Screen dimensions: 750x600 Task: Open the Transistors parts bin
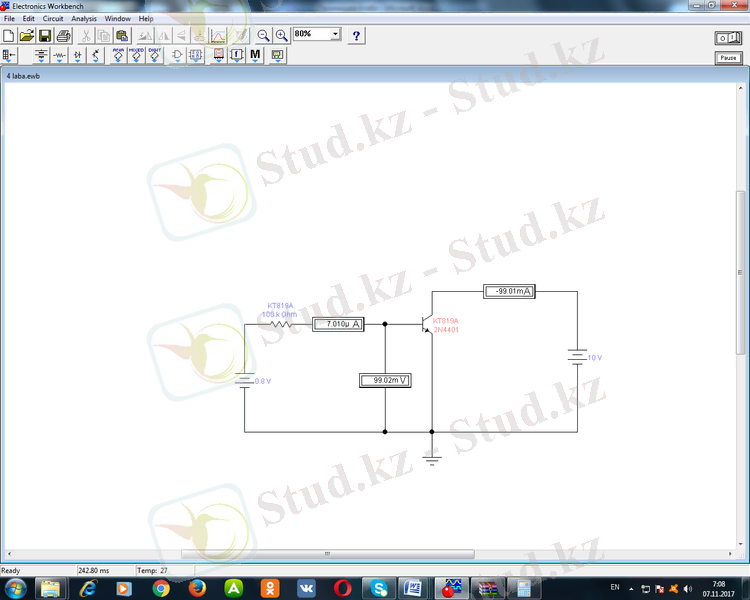[x=96, y=56]
